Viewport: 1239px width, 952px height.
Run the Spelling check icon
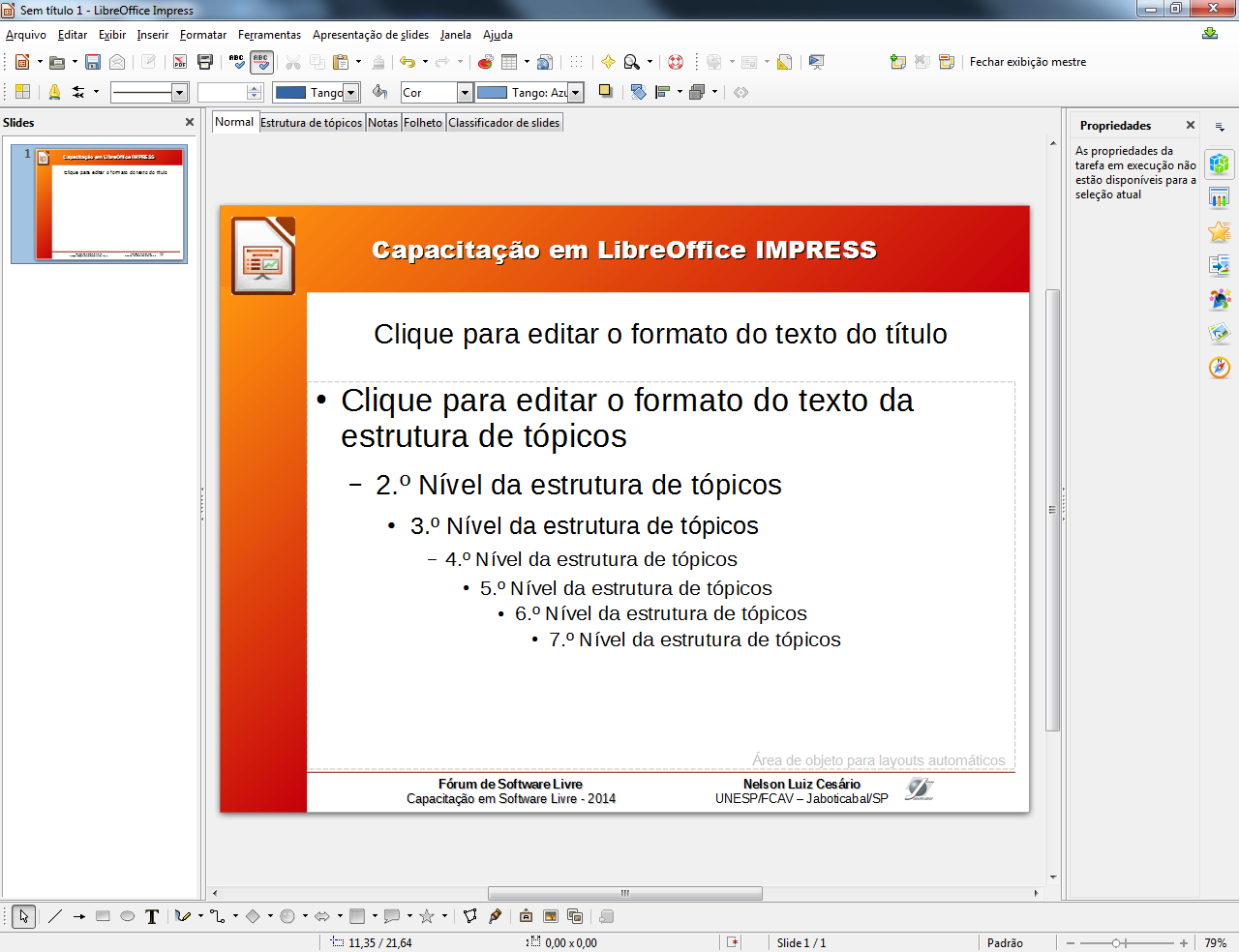tap(237, 62)
